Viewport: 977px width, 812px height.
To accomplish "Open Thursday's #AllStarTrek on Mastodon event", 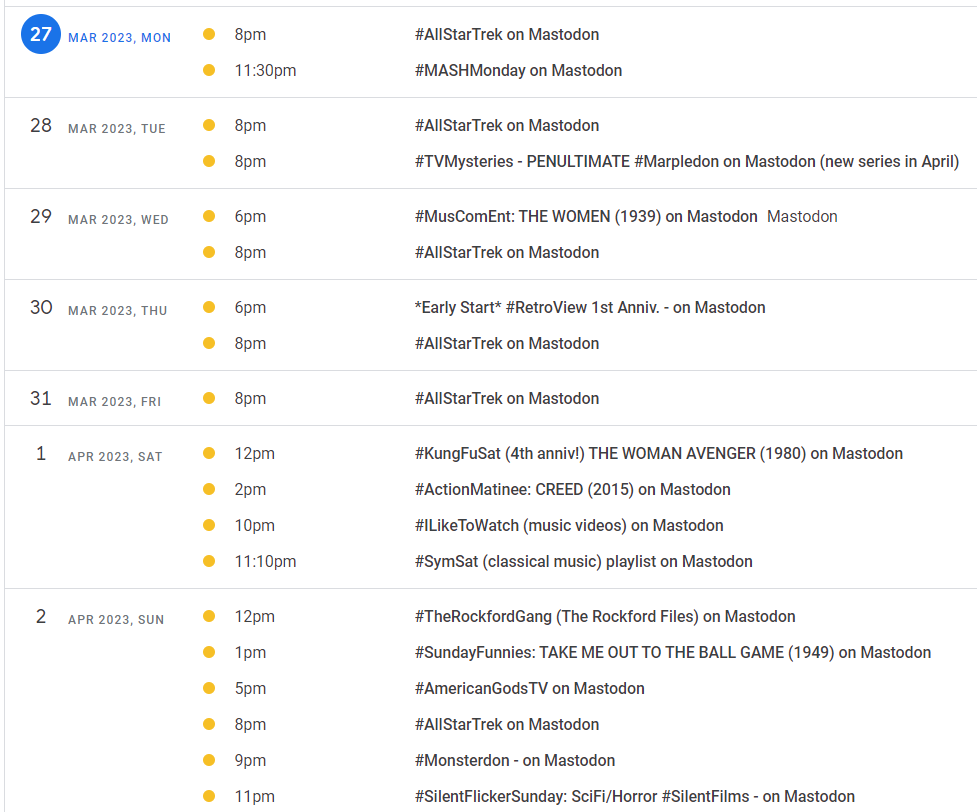I will pos(507,343).
